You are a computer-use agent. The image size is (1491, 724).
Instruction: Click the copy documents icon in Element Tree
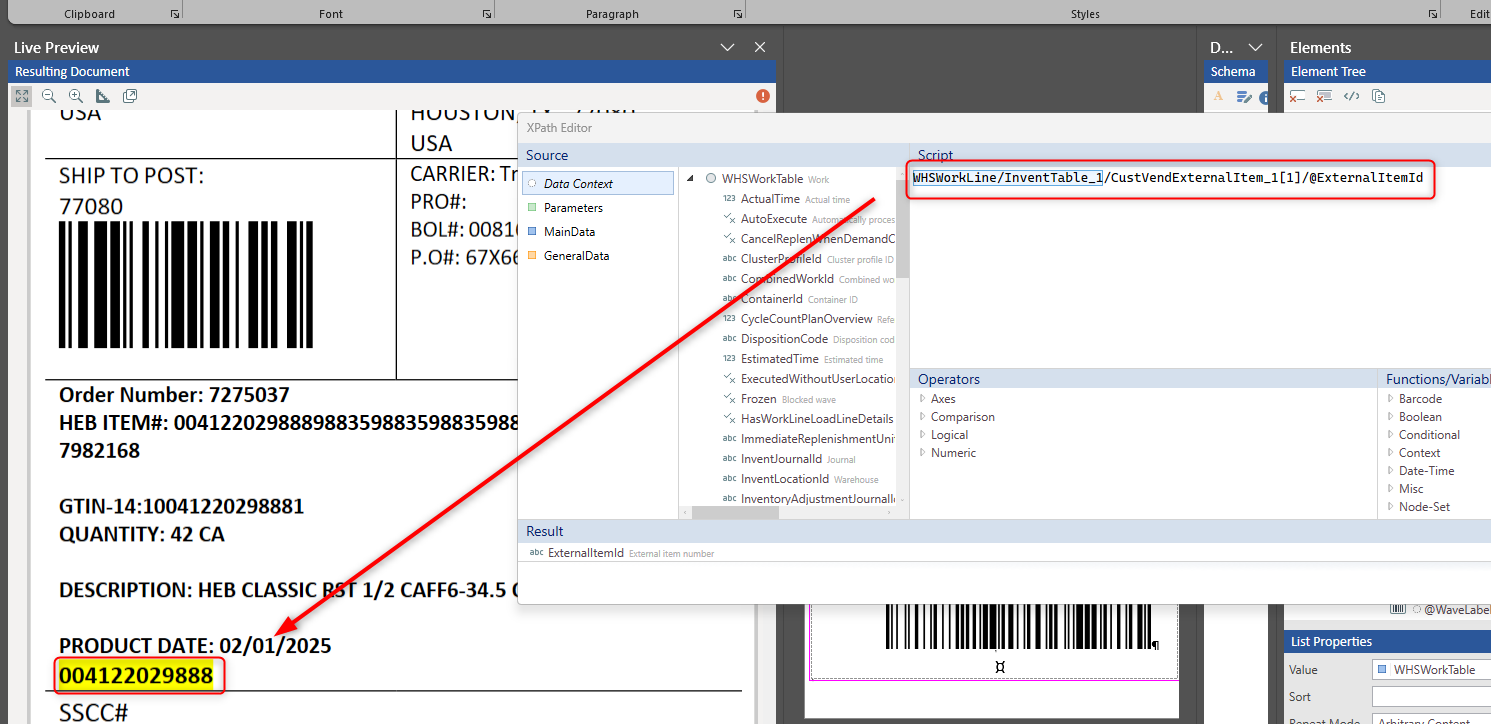[1378, 97]
